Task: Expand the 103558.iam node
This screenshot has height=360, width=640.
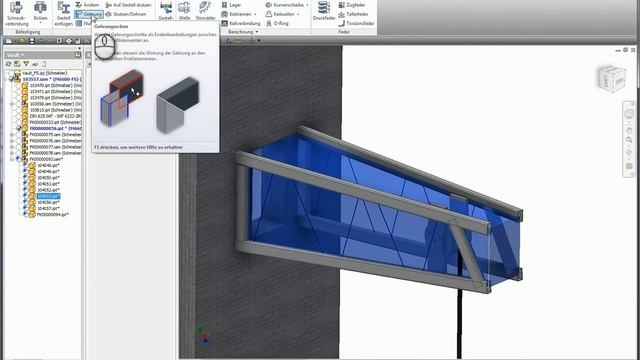Action: tap(12, 104)
